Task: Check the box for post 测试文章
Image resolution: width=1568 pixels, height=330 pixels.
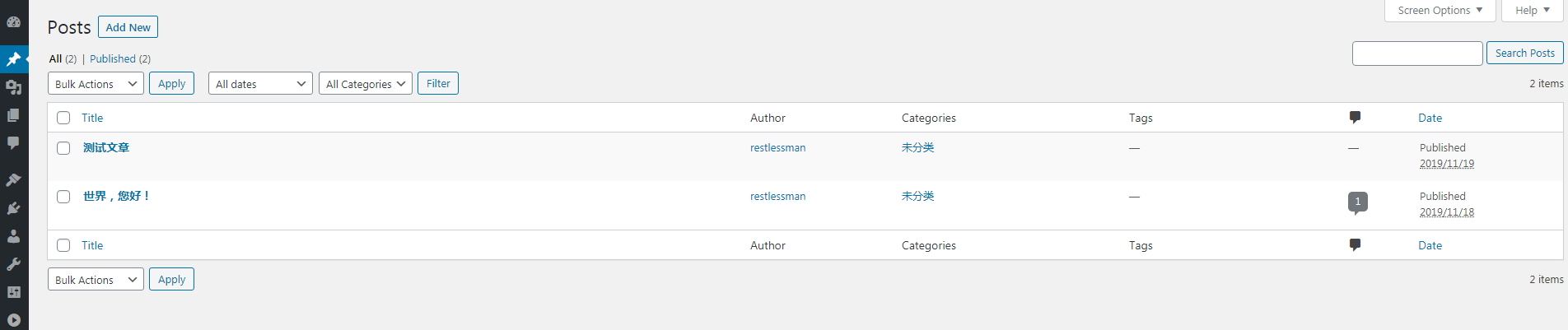Action: coord(63,148)
